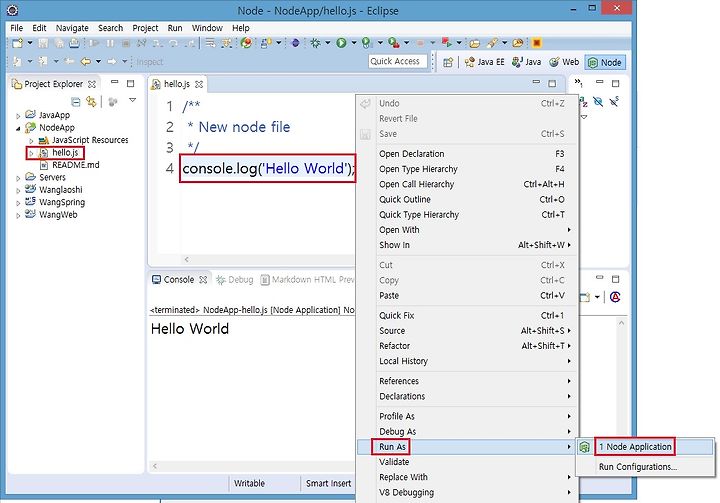
Task: Select V8 Debugging in context menu
Action: [x=467, y=492]
